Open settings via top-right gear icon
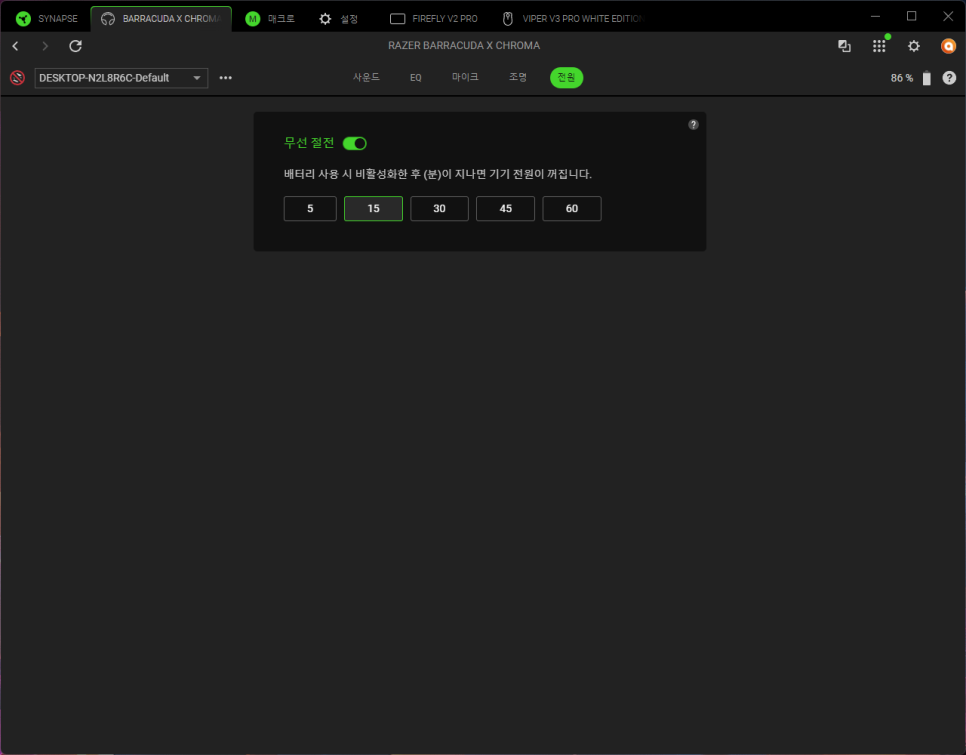Image resolution: width=966 pixels, height=755 pixels. coord(913,46)
